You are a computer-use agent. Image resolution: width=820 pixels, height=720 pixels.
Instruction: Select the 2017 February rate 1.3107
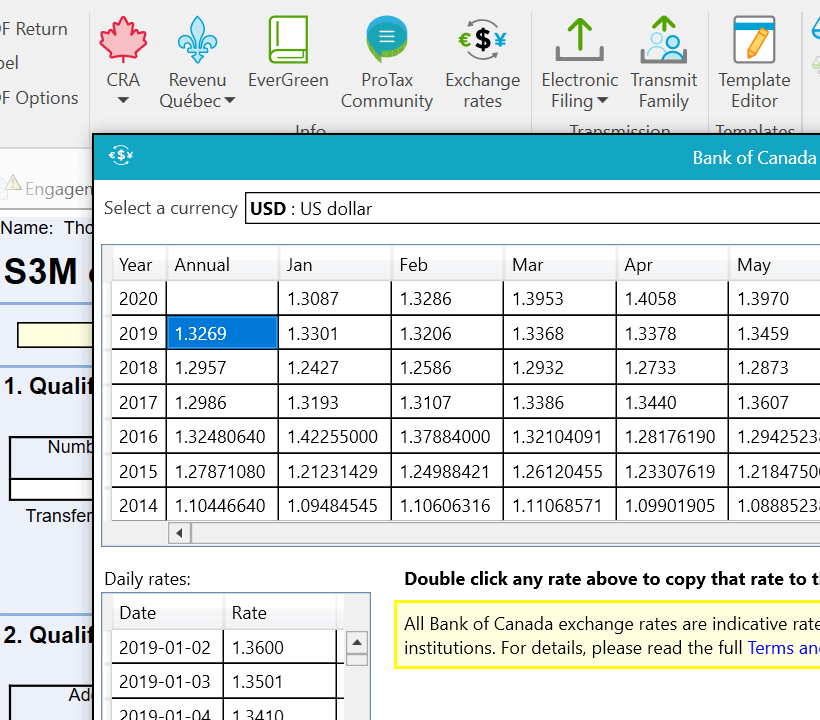447,402
